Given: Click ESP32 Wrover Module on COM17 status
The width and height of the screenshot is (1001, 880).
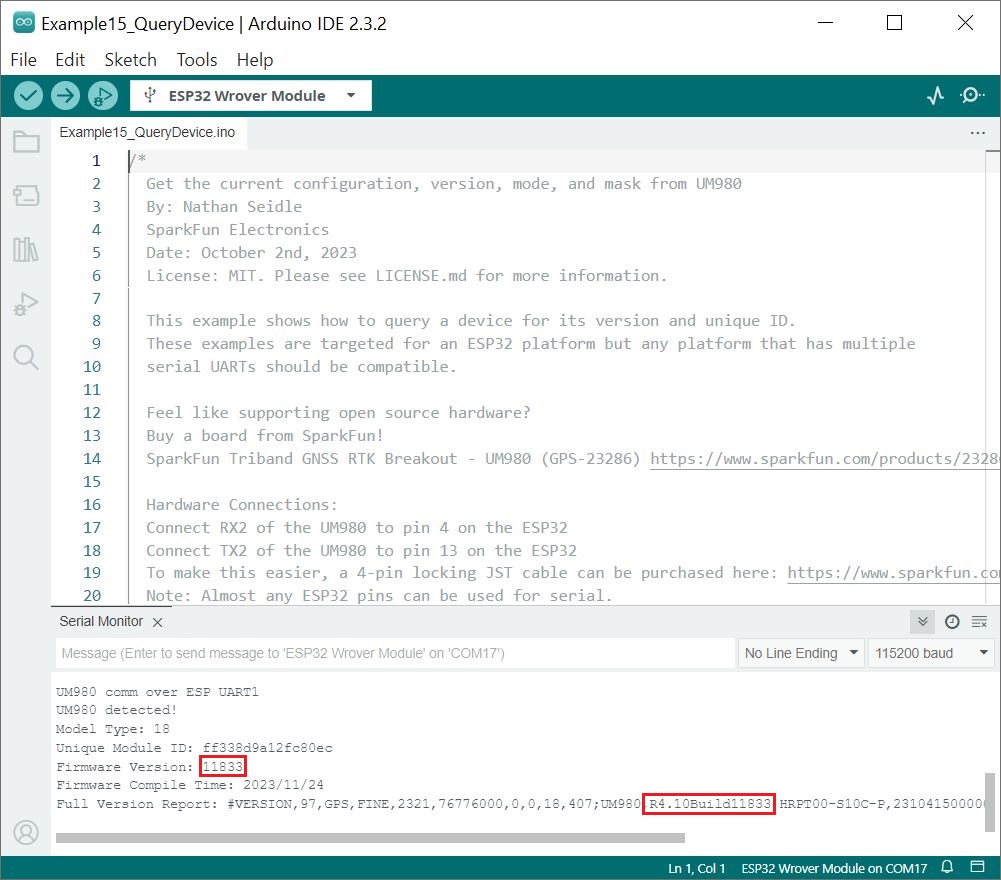Looking at the screenshot, I should click(x=834, y=869).
